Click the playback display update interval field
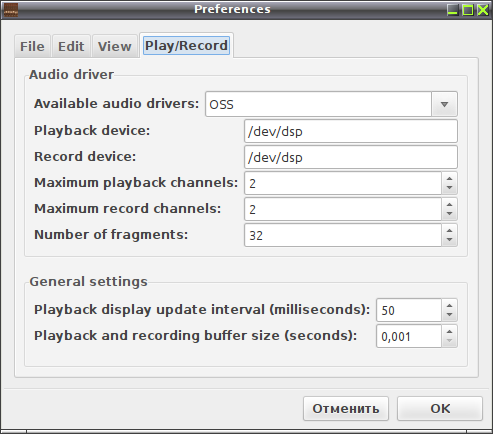This screenshot has width=493, height=434. point(409,310)
